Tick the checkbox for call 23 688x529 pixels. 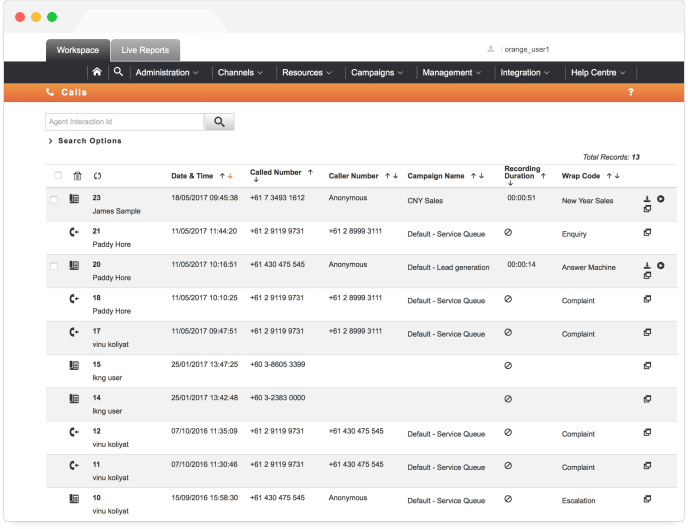[54, 200]
